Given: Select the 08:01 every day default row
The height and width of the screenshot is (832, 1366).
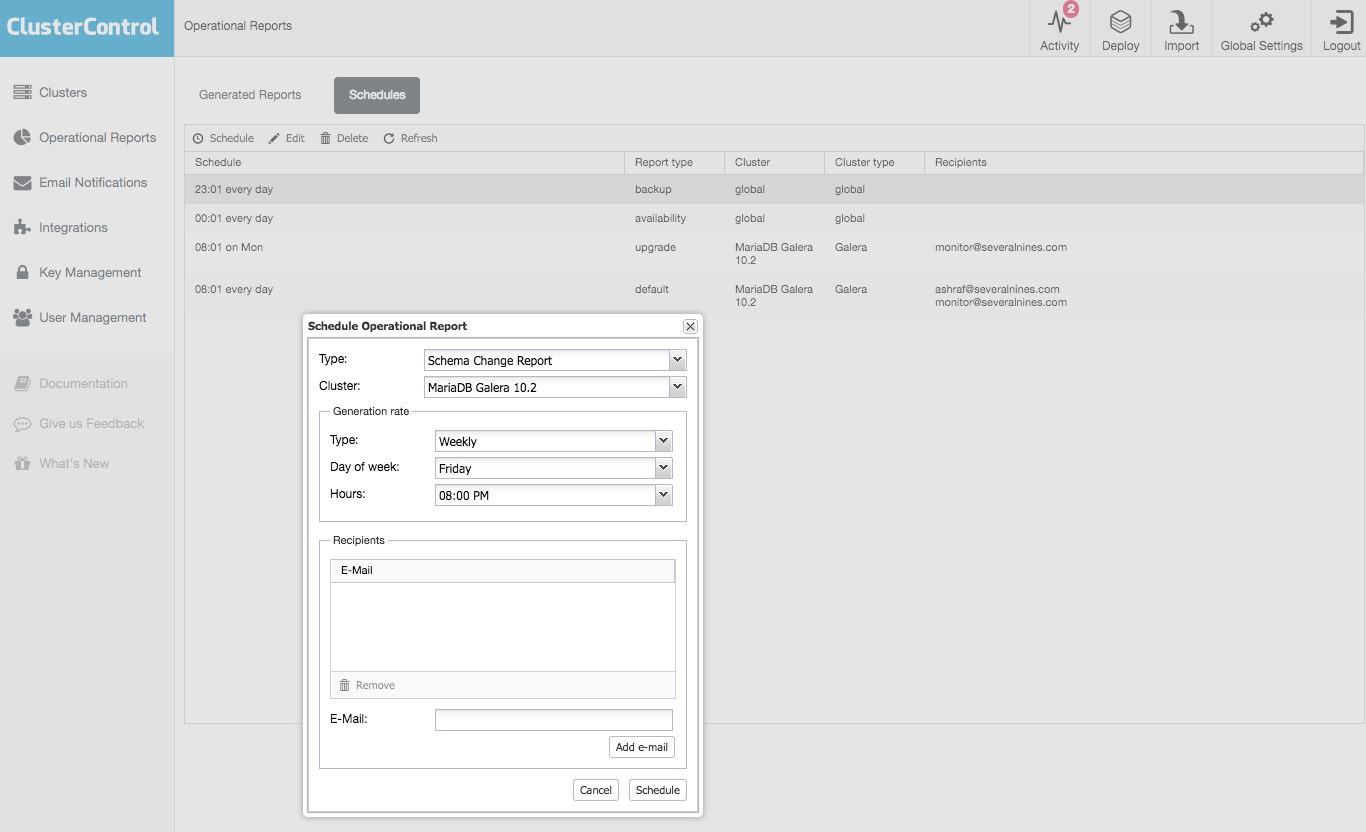Looking at the screenshot, I should (x=774, y=296).
